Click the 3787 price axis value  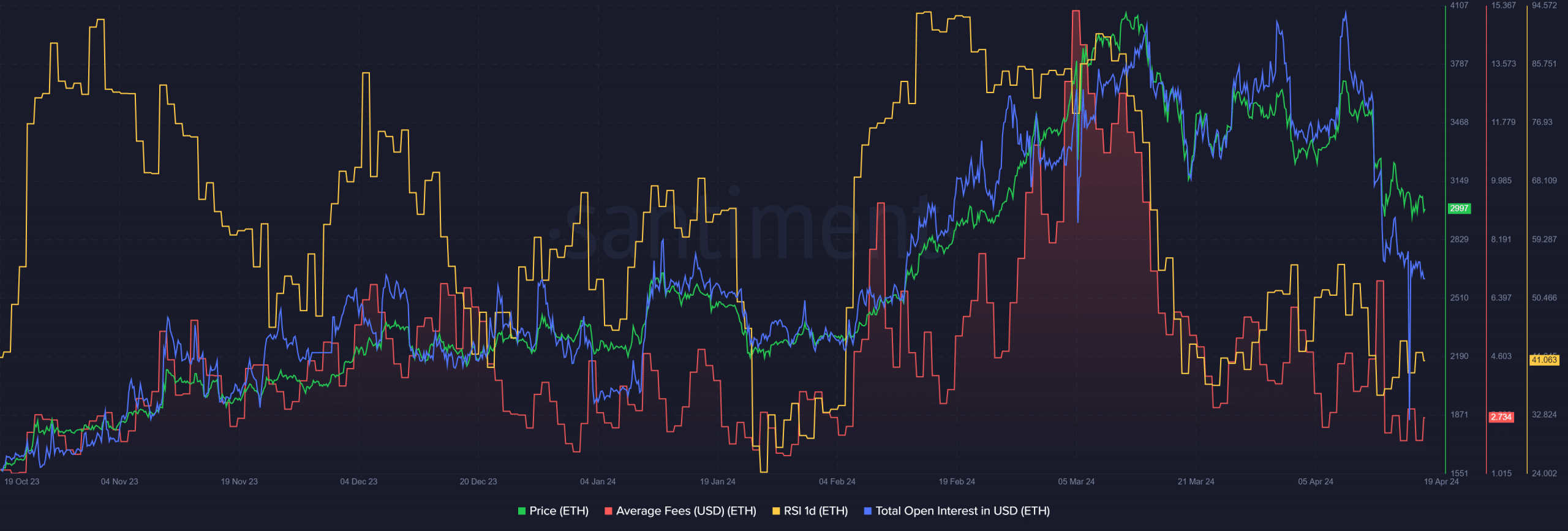click(x=1459, y=64)
